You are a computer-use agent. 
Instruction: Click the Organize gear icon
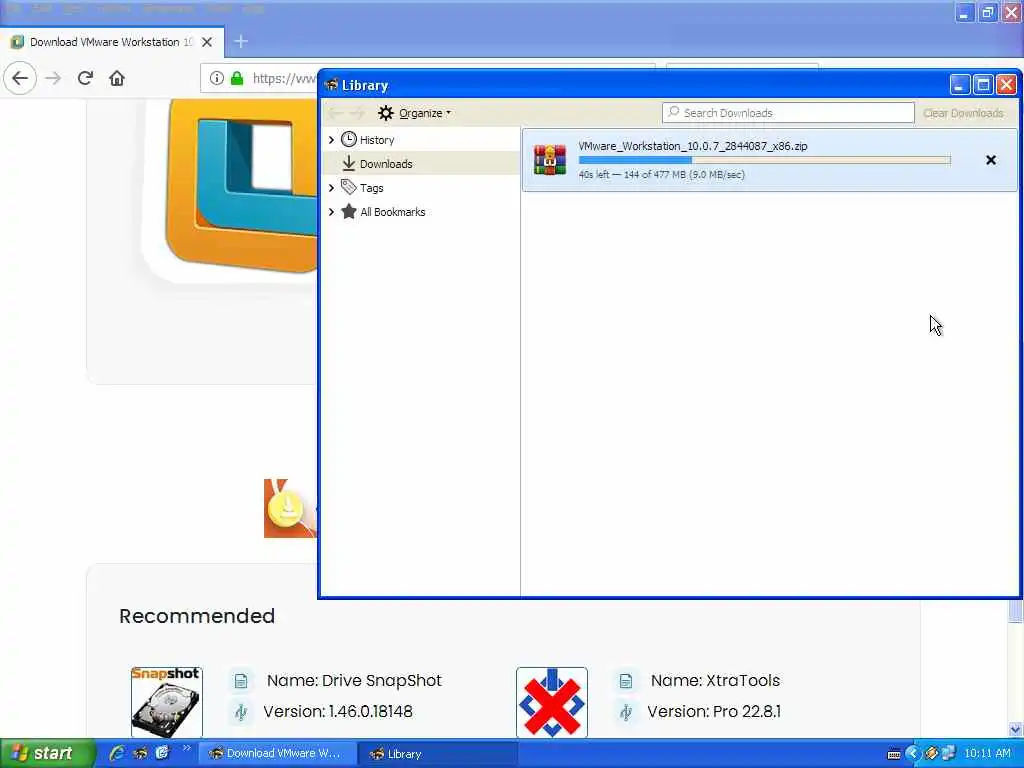[386, 113]
